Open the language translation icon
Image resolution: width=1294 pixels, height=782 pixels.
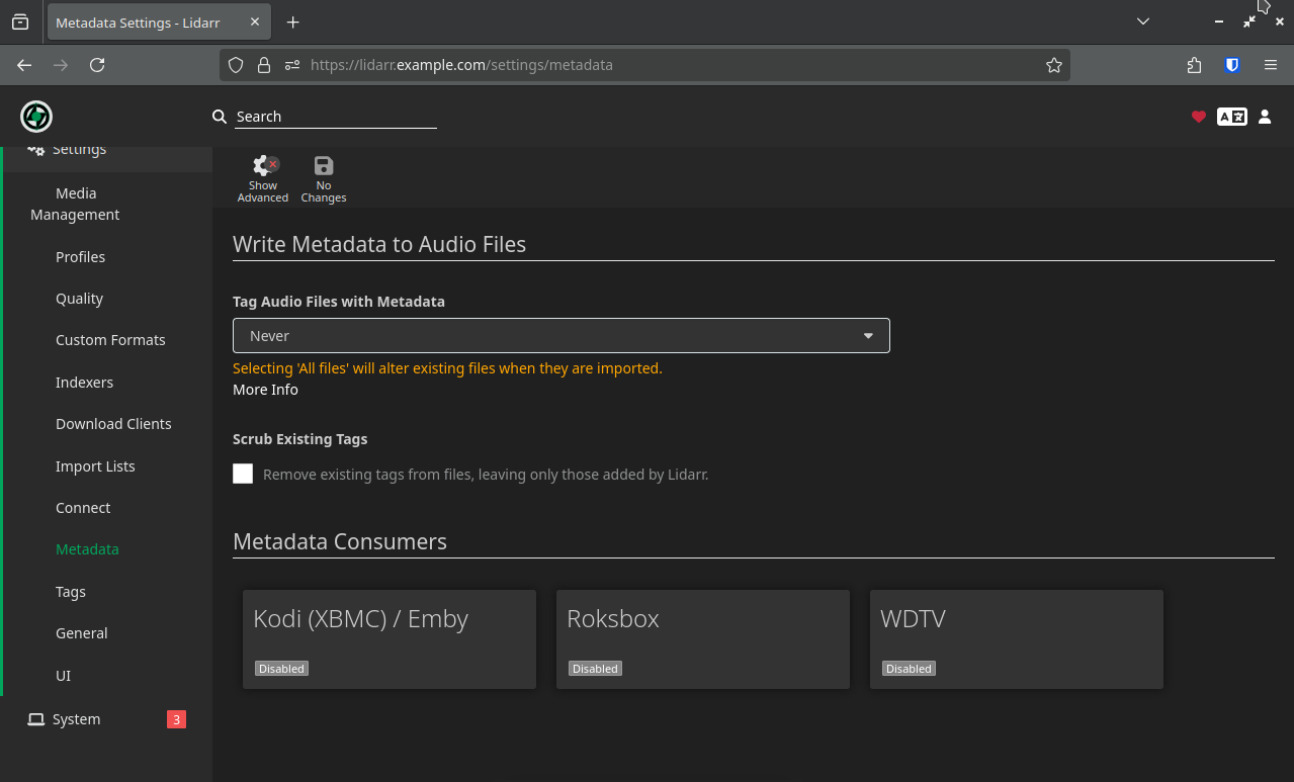[x=1231, y=117]
